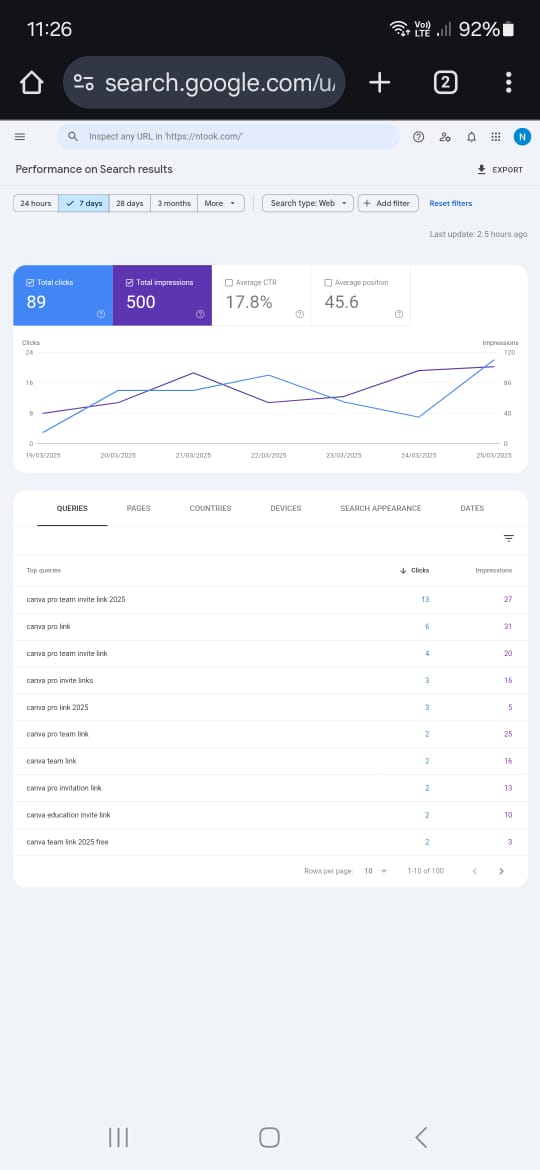Open the notifications bell
This screenshot has width=540, height=1170.
471,137
